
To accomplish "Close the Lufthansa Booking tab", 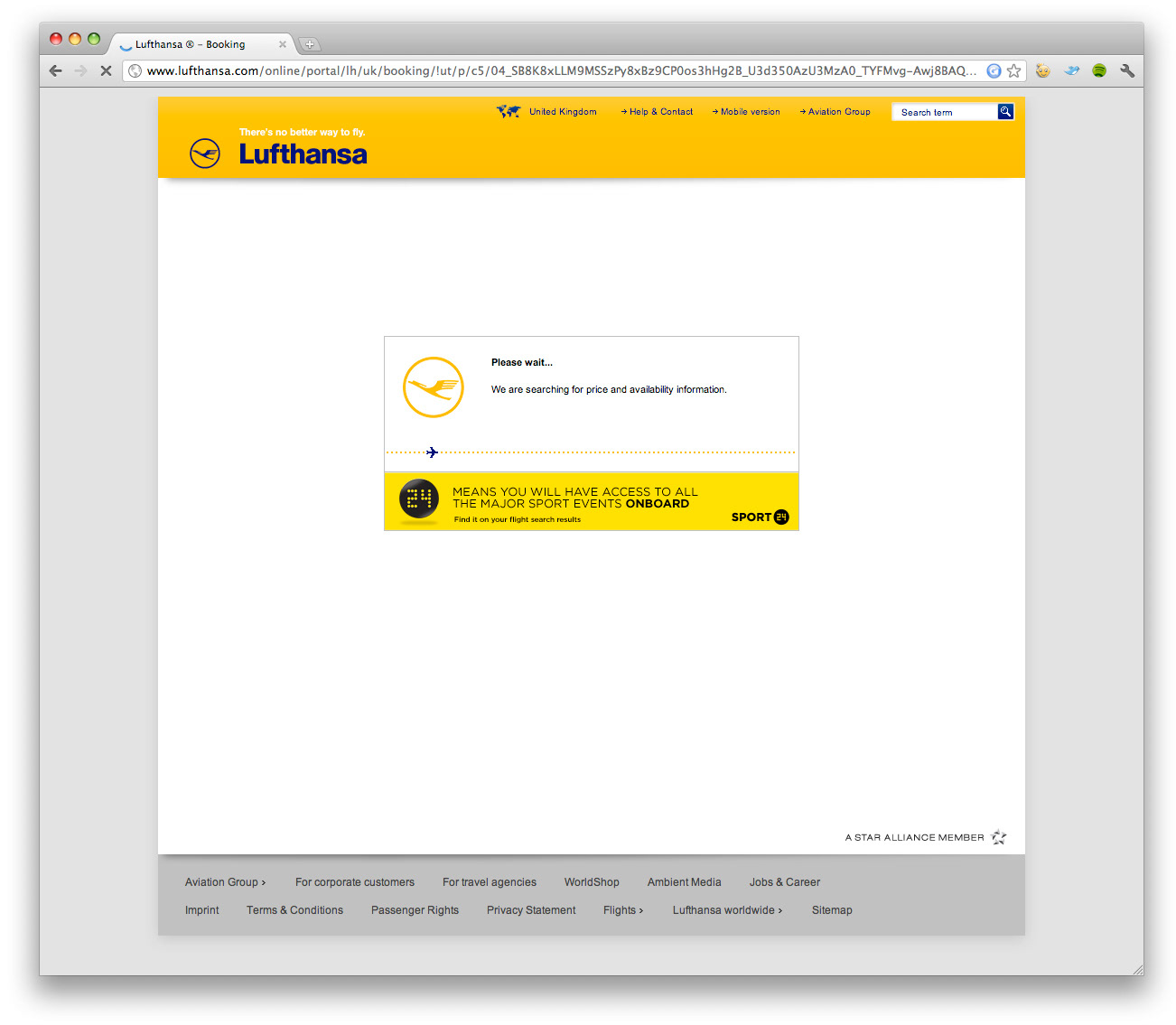I will pos(283,44).
